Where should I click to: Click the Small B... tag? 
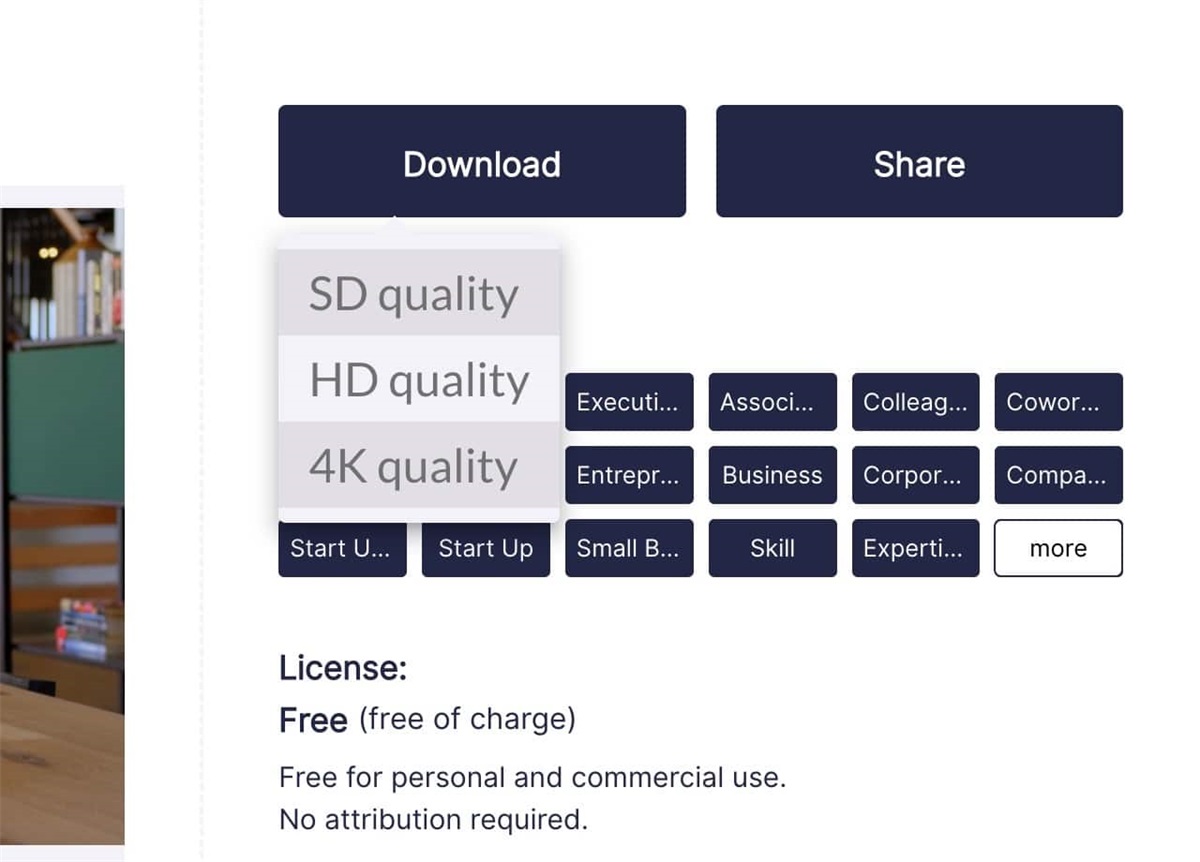coord(629,548)
